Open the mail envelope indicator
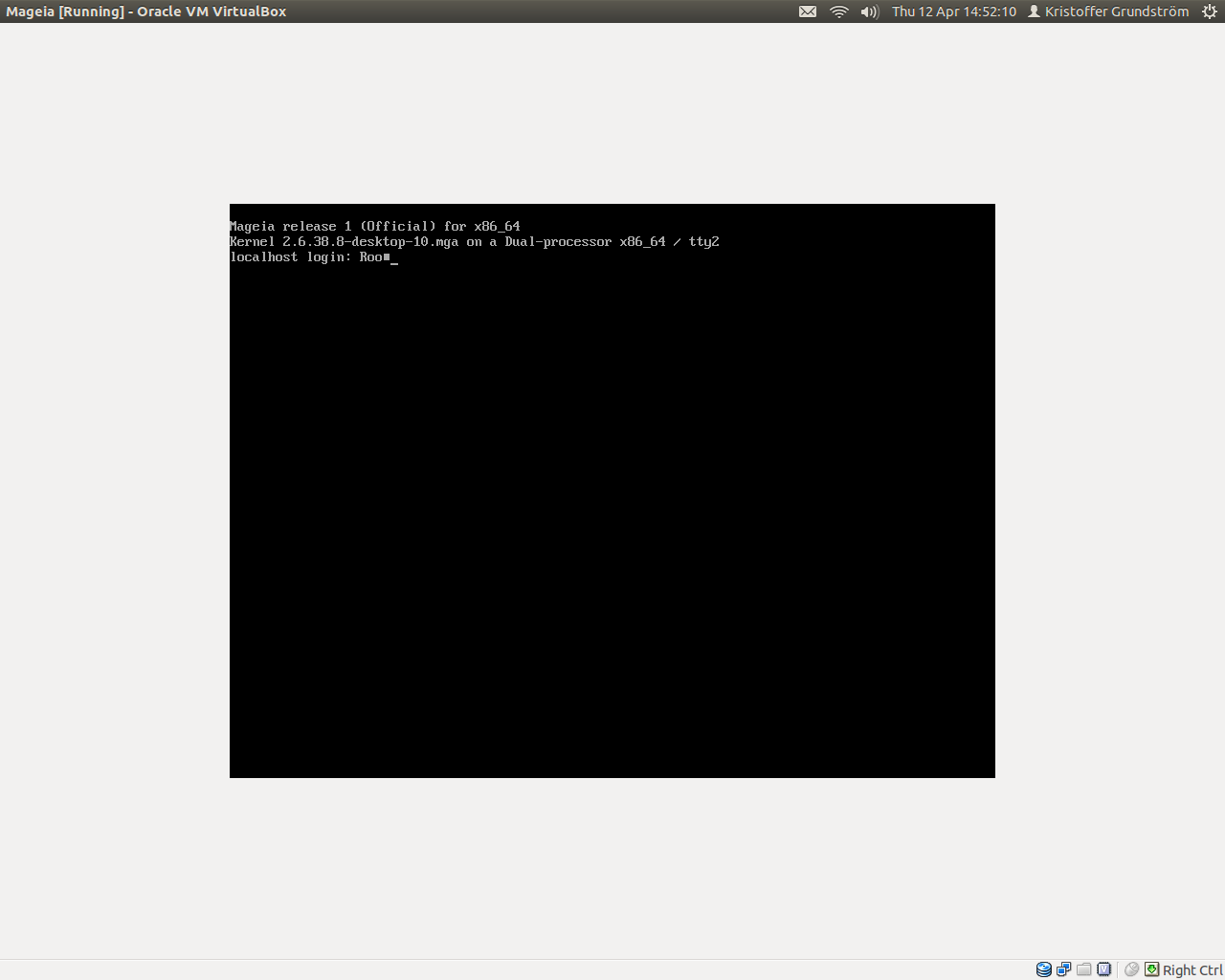This screenshot has height=980, width=1225. tap(808, 11)
